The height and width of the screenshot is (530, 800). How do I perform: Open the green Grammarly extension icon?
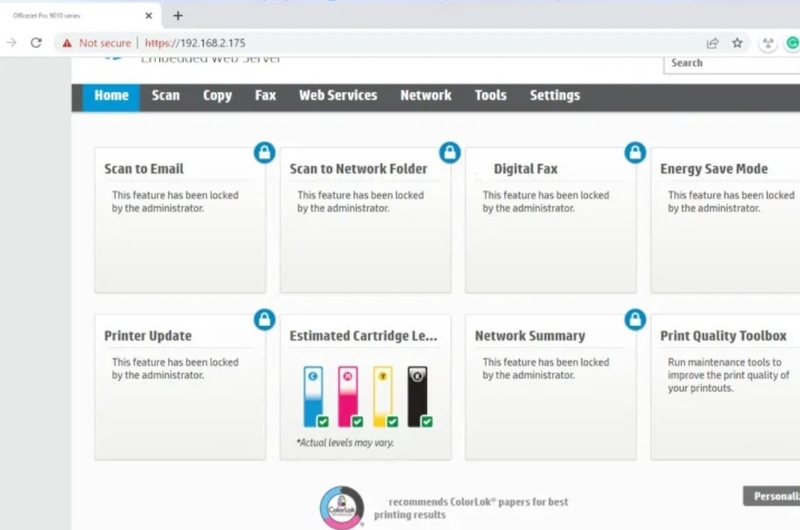[792, 43]
